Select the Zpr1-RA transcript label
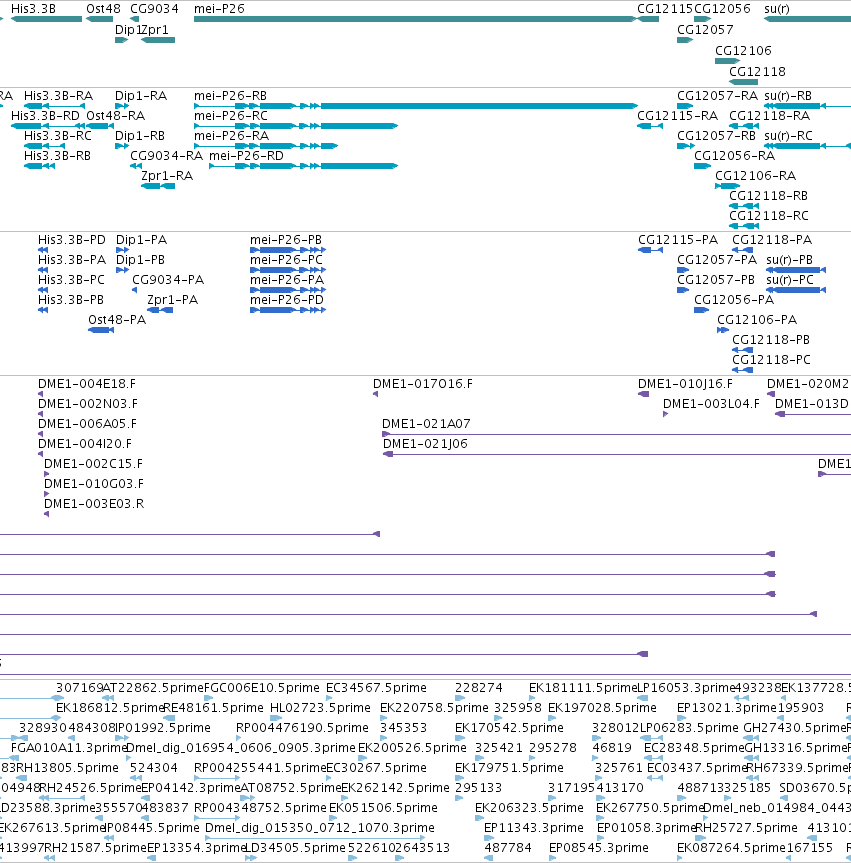Image resolution: width=851 pixels, height=863 pixels. 167,176
